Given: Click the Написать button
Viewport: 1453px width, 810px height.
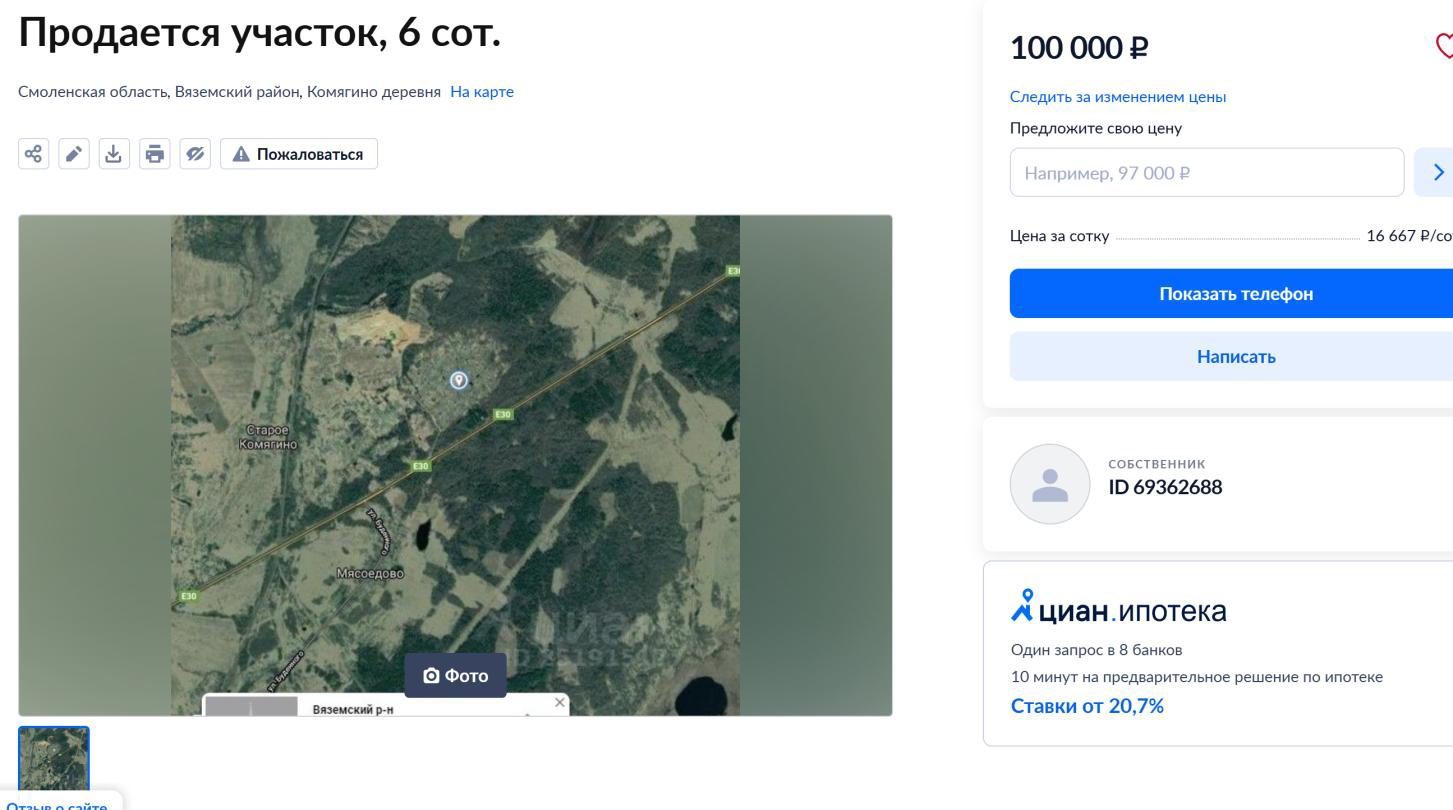Looking at the screenshot, I should [1236, 357].
